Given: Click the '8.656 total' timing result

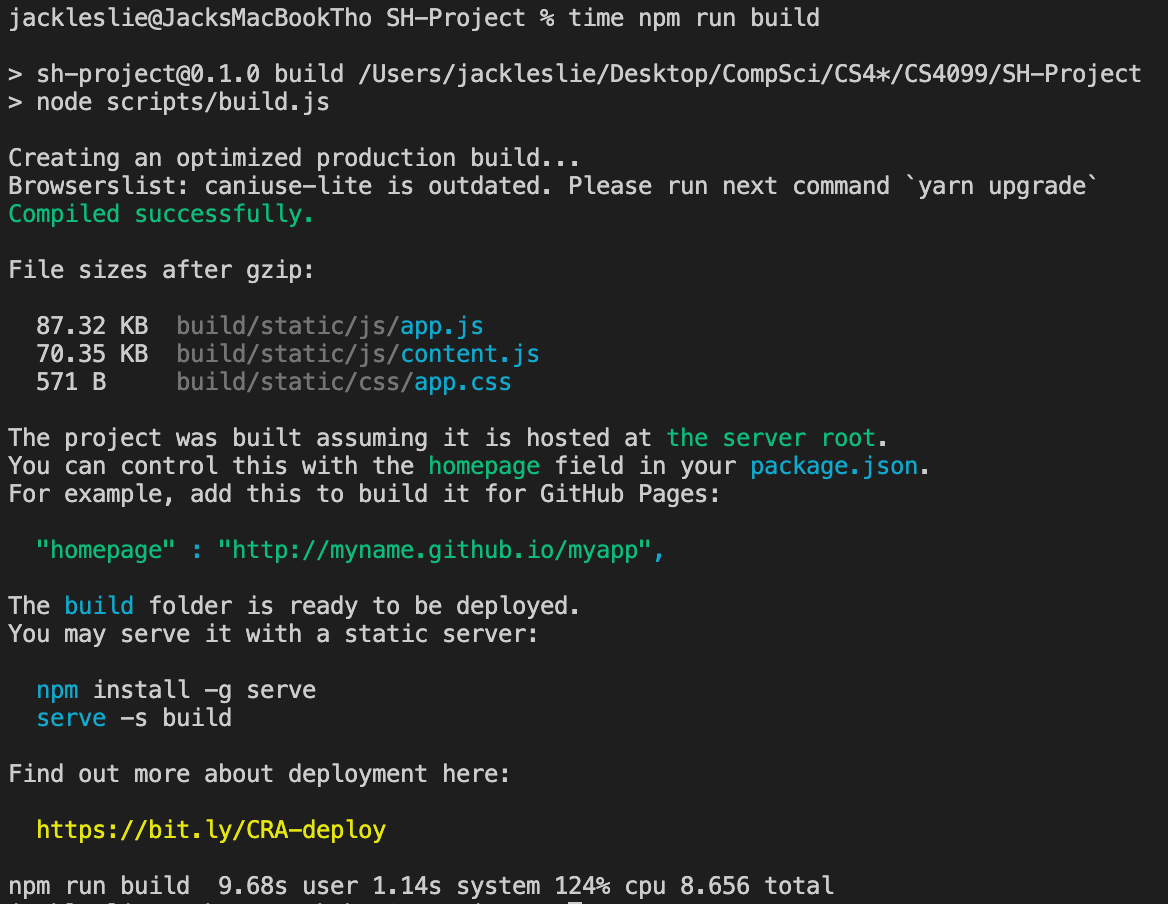Looking at the screenshot, I should (x=757, y=885).
